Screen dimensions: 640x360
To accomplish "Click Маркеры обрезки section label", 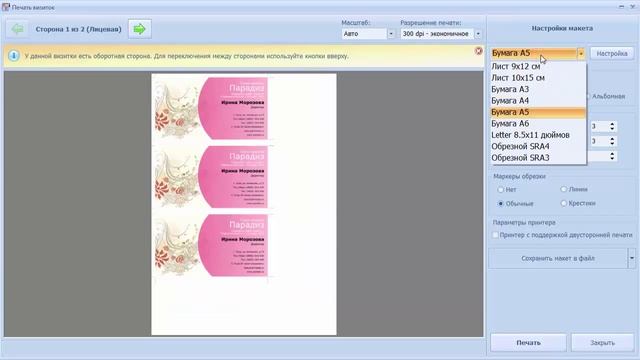I will click(x=519, y=176).
